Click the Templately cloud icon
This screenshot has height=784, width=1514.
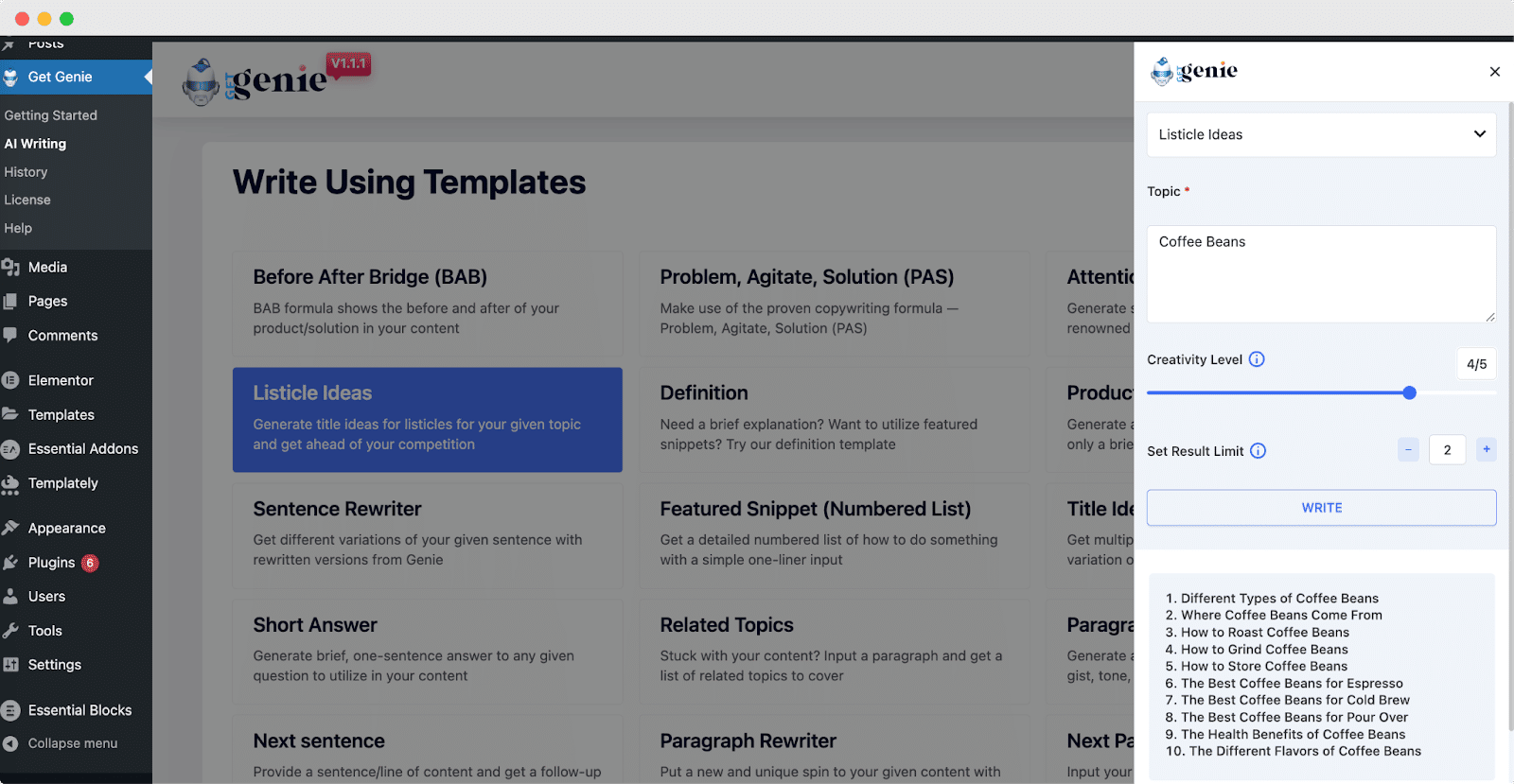11,484
